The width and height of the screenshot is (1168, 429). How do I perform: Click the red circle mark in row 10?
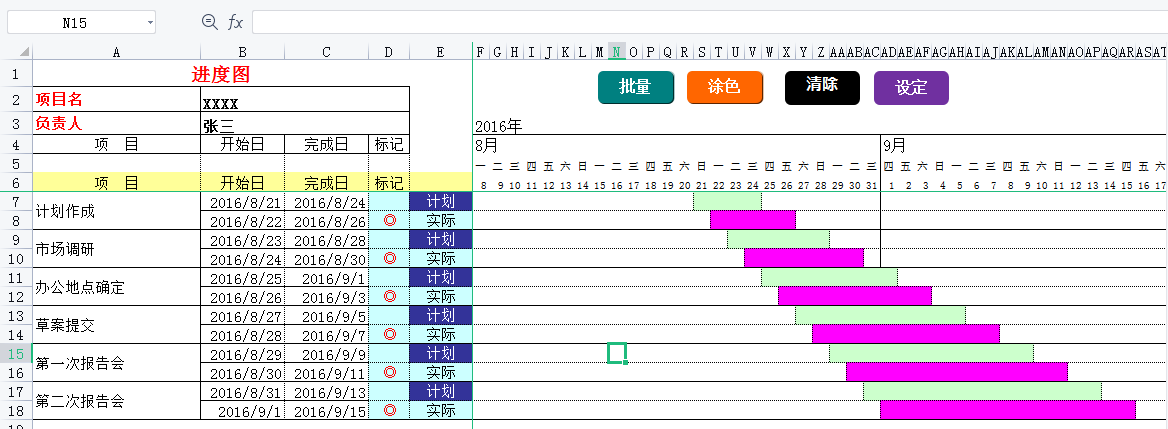389,258
